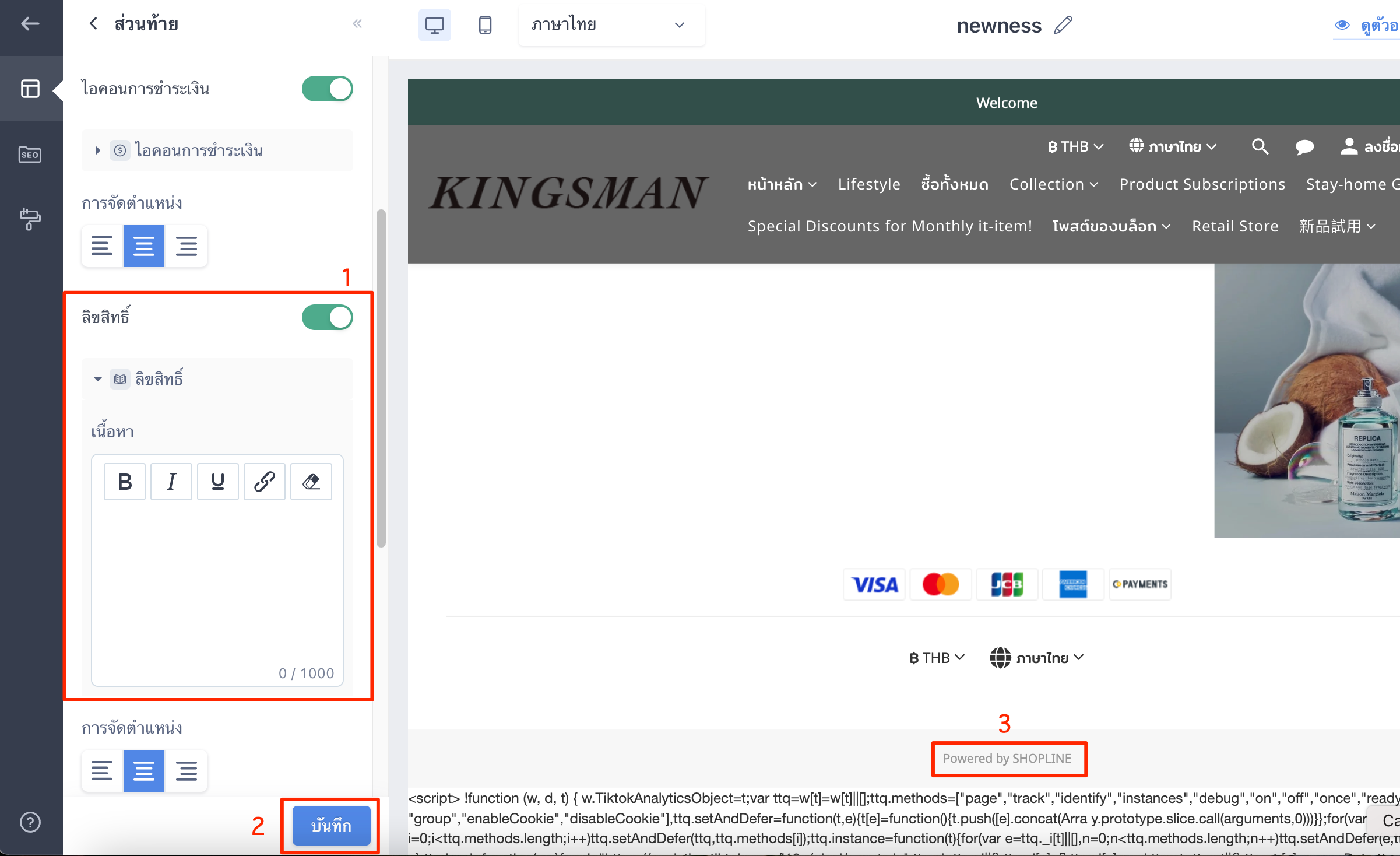Viewport: 1400px width, 856px height.
Task: Open the help question mark icon
Action: click(x=30, y=822)
